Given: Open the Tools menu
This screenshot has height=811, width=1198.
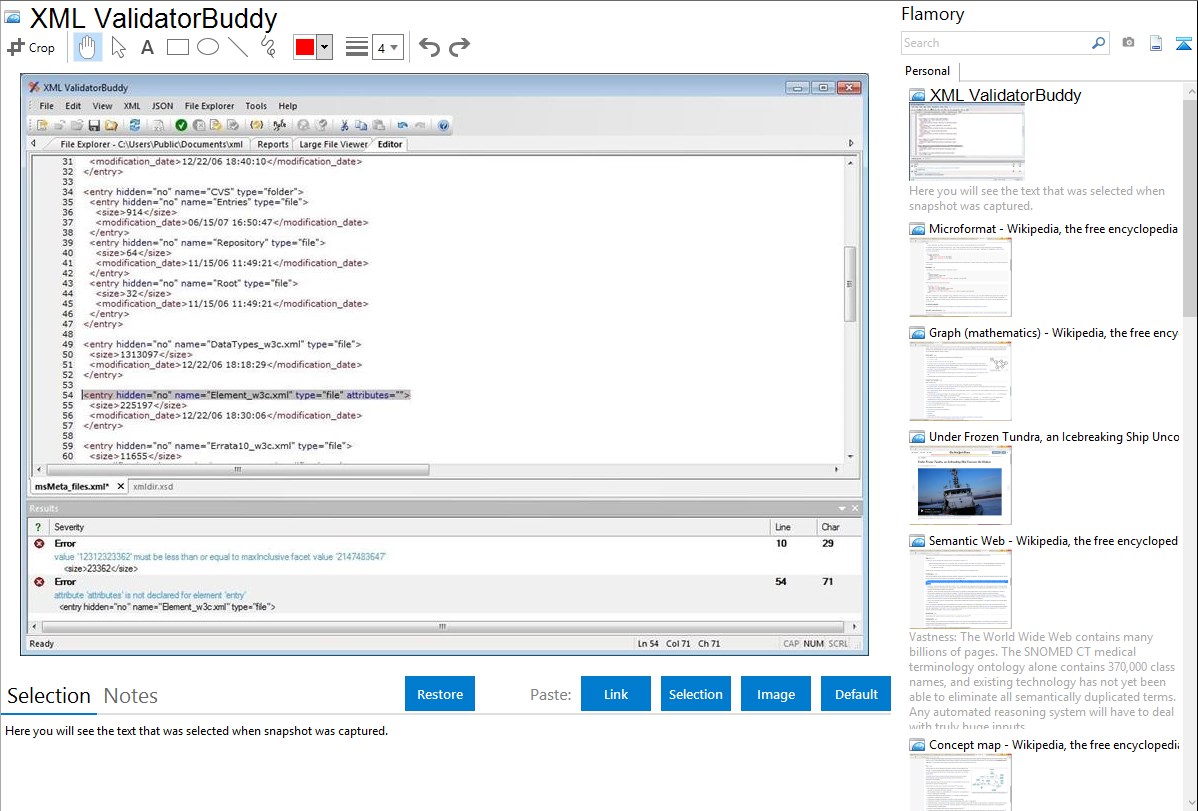Looking at the screenshot, I should pos(256,106).
